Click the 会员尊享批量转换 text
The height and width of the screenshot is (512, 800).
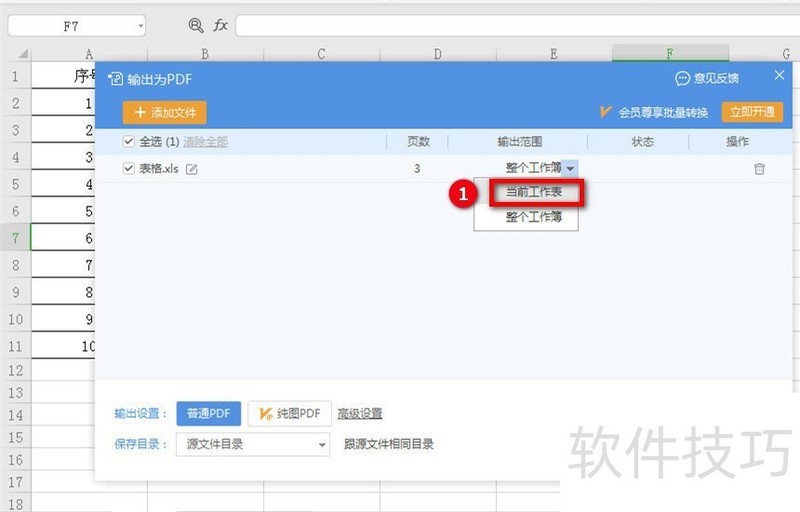(663, 113)
